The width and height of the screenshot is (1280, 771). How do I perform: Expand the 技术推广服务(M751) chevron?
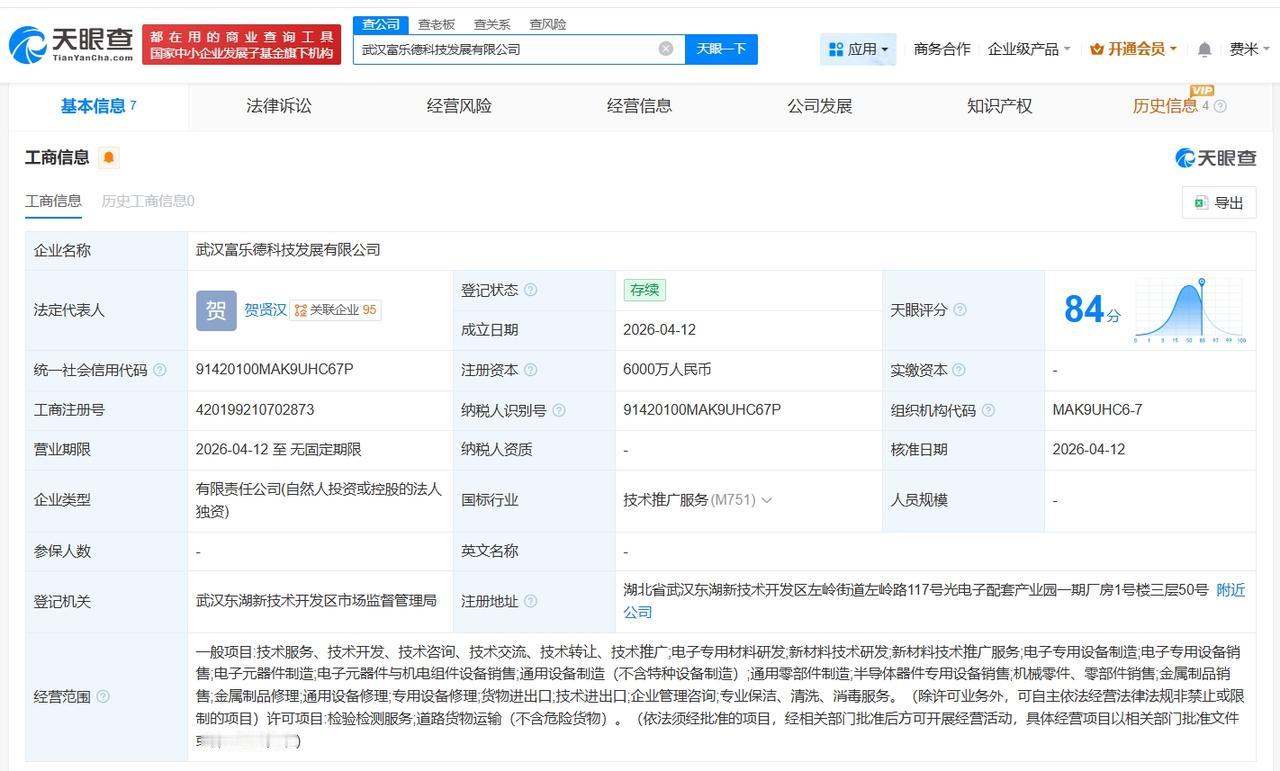pyautogui.click(x=766, y=500)
